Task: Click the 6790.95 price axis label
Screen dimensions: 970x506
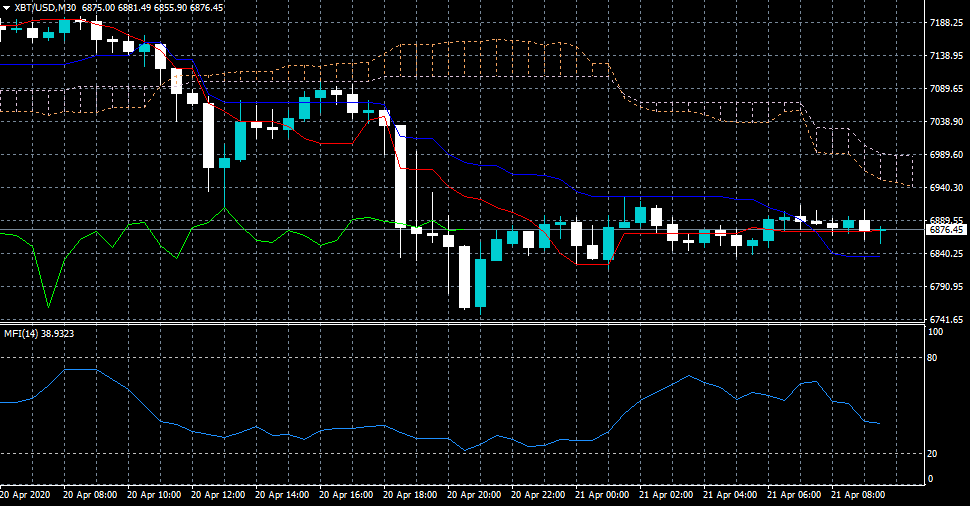Action: pyautogui.click(x=946, y=286)
